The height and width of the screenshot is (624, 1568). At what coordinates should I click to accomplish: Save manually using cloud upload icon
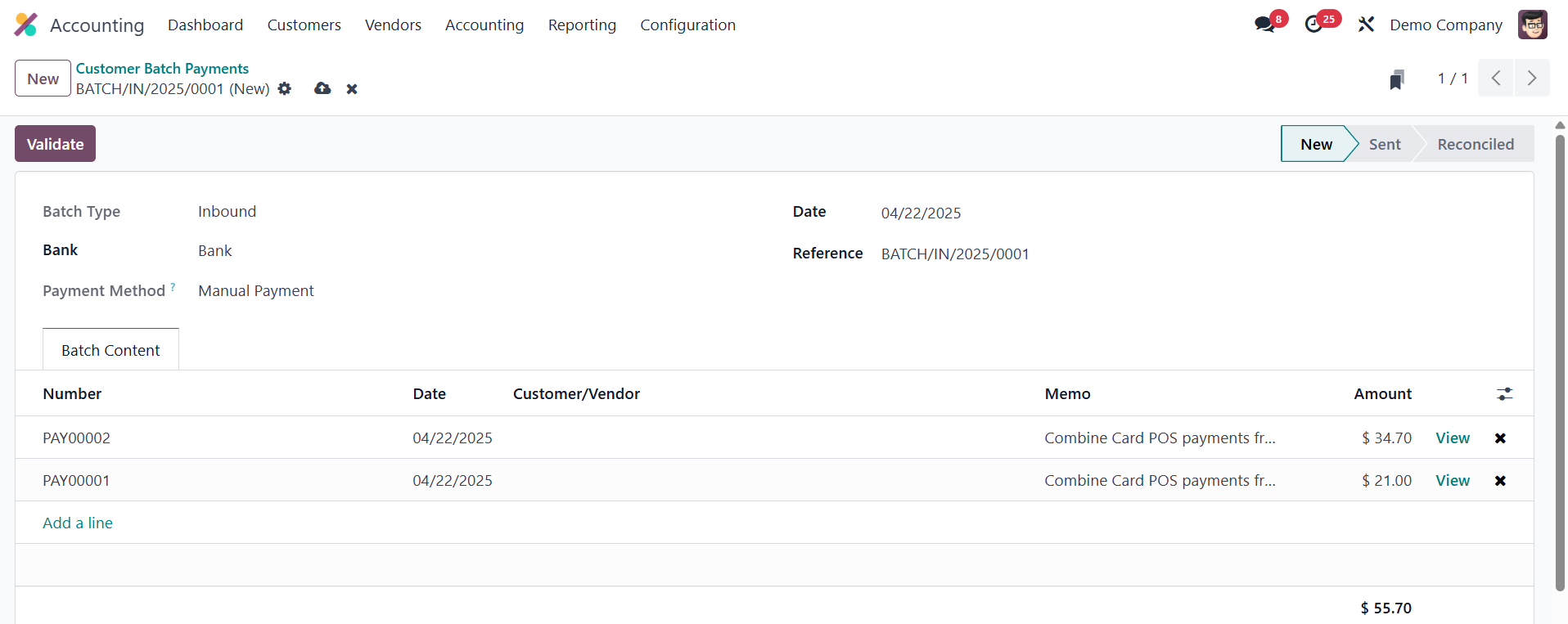pyautogui.click(x=322, y=88)
